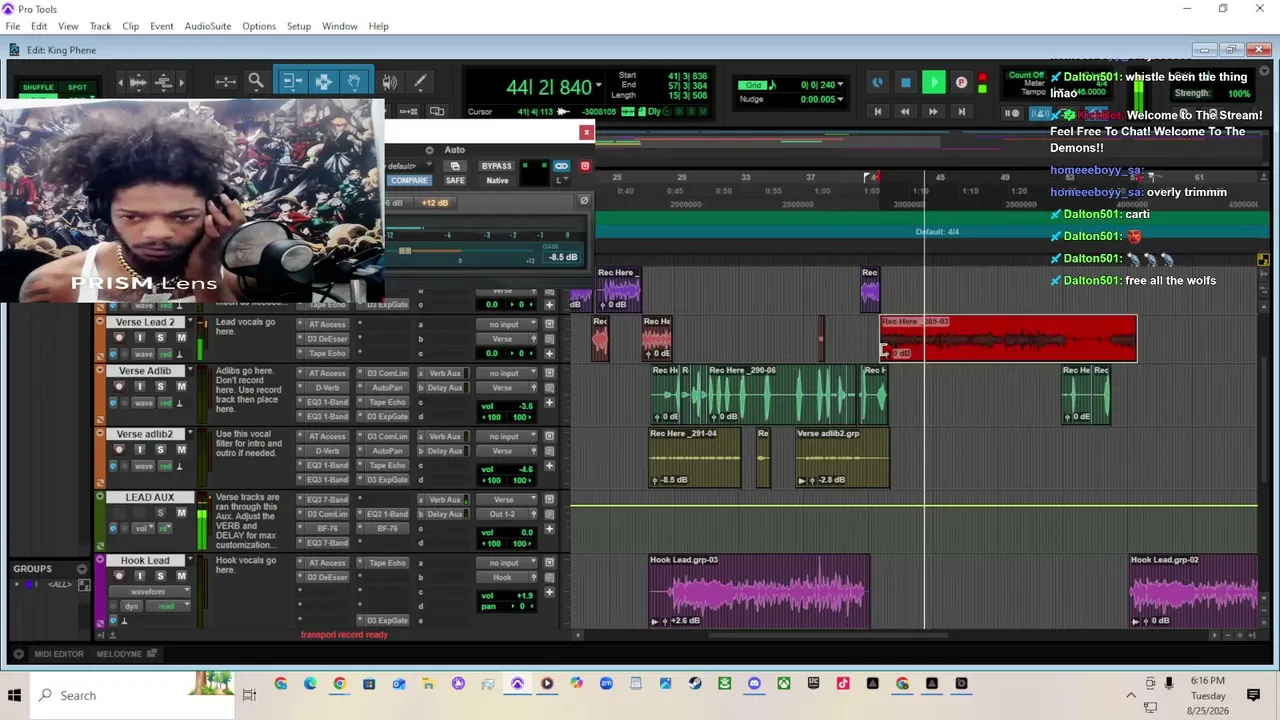Mute the Verse Lead 2 track
Viewport: 1280px width, 720px height.
tap(181, 338)
